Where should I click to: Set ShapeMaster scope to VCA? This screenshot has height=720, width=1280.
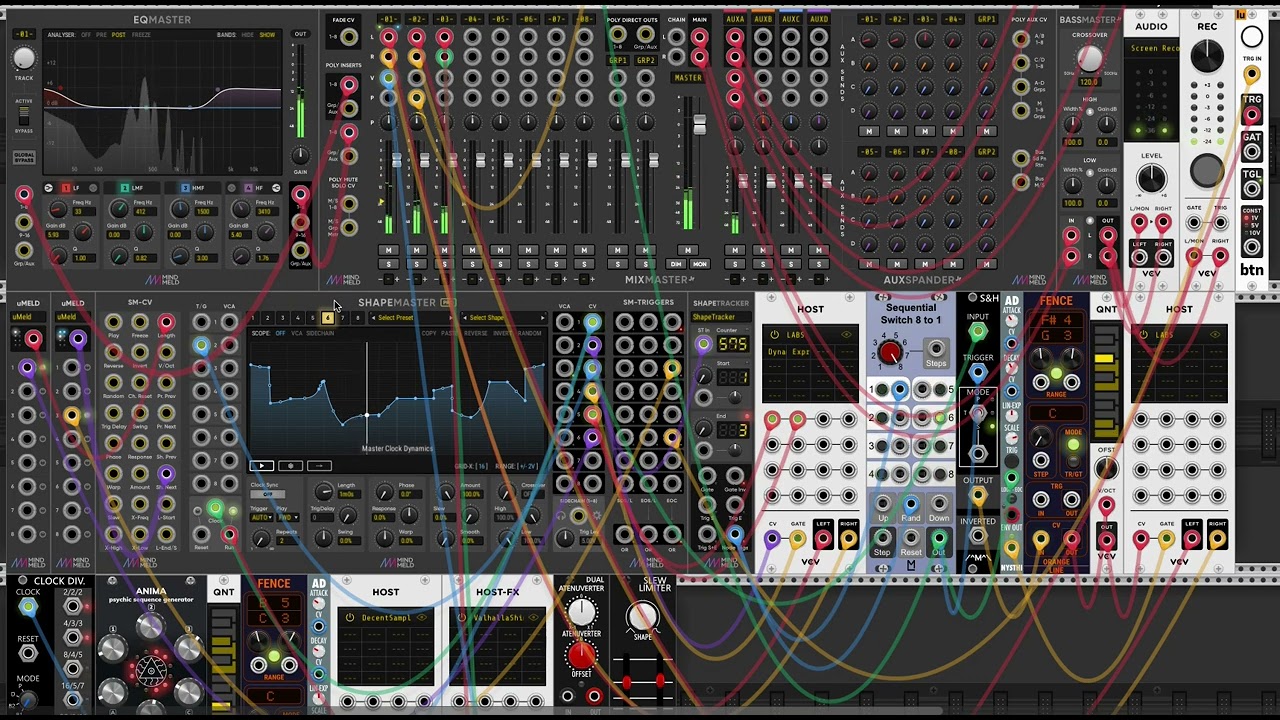(296, 333)
